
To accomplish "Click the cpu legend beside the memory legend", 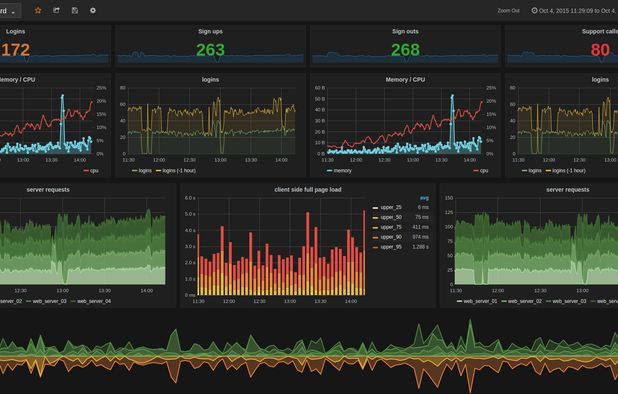I will point(484,171).
